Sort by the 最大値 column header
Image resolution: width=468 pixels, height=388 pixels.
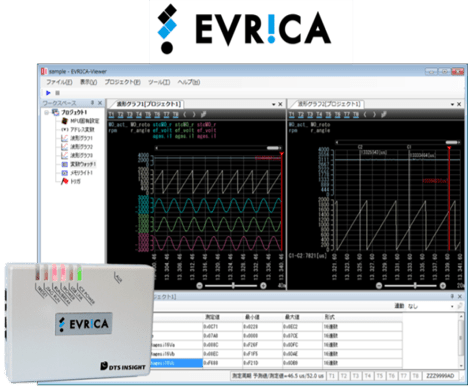click(x=302, y=317)
